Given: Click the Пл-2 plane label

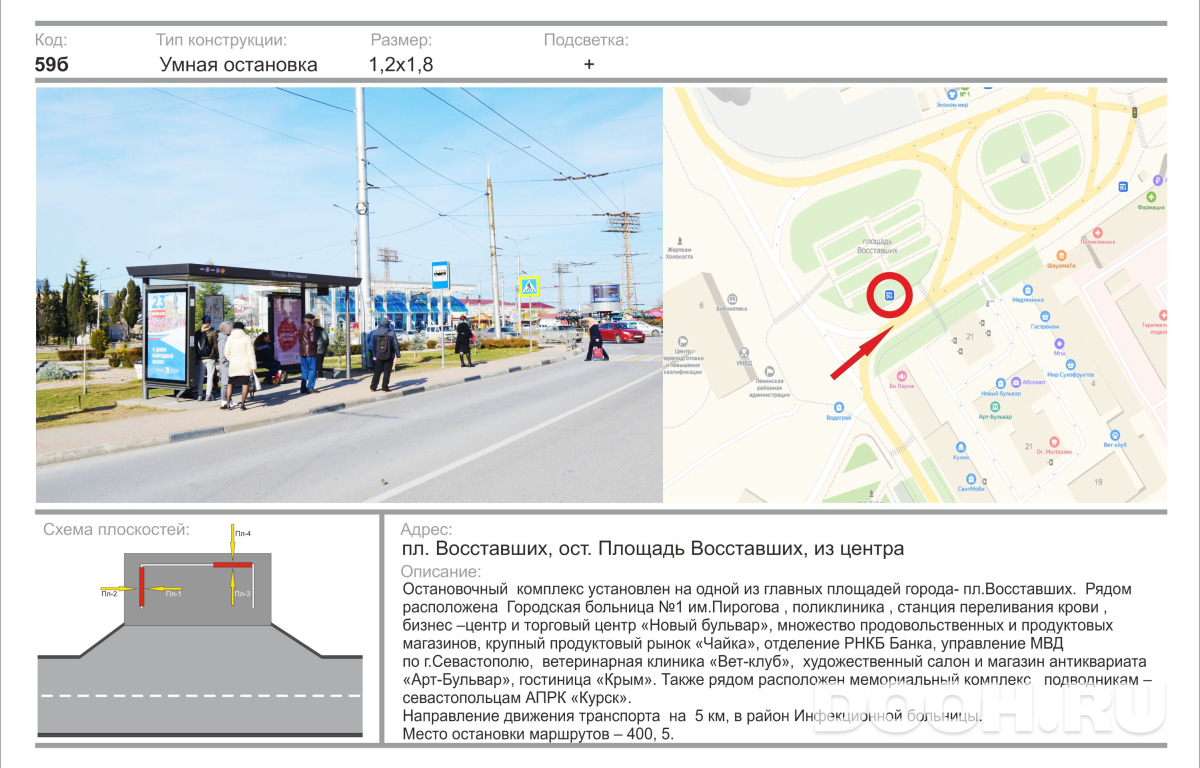Looking at the screenshot, I should (x=109, y=594).
